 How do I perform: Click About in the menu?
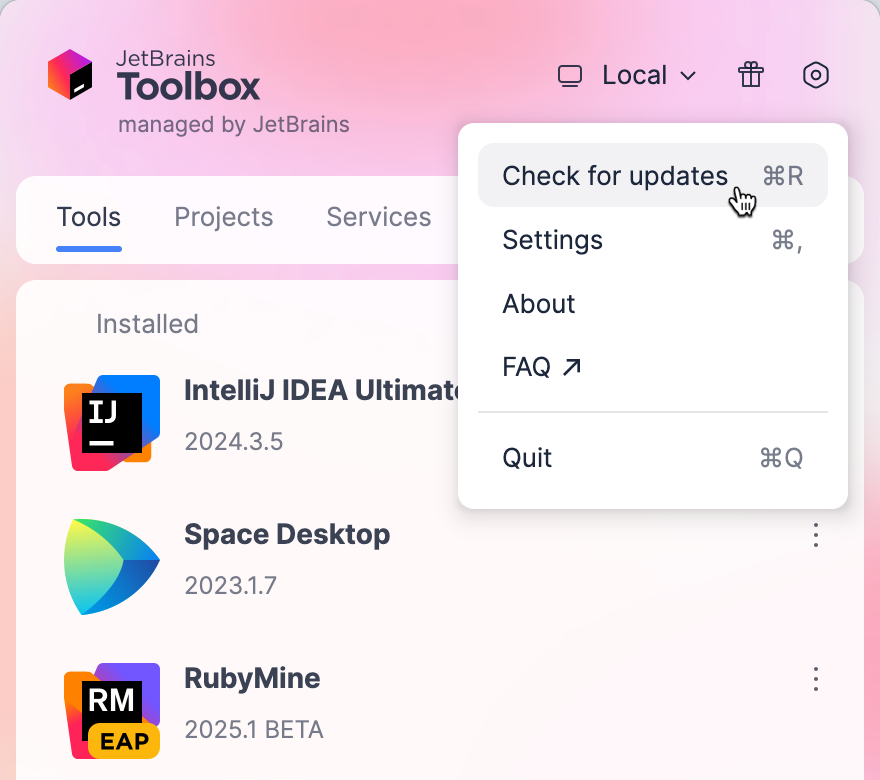538,304
